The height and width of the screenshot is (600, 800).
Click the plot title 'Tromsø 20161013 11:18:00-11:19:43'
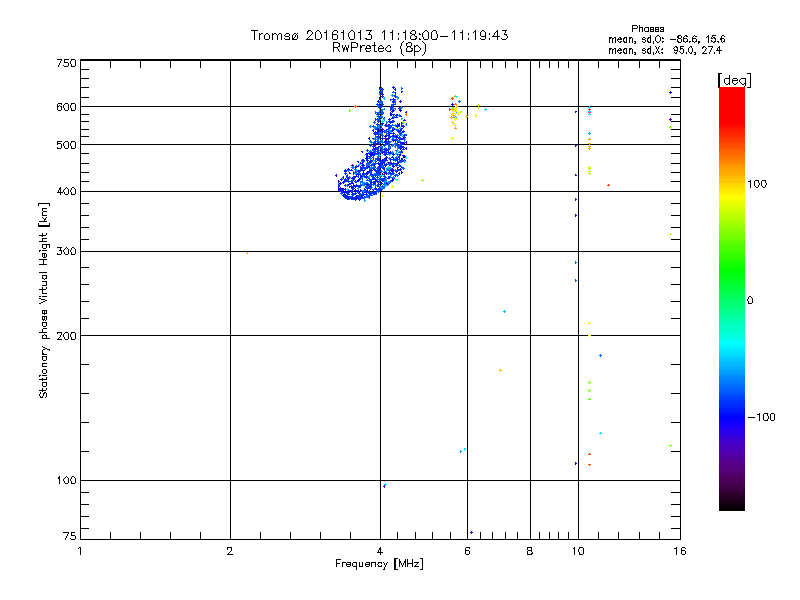click(379, 35)
